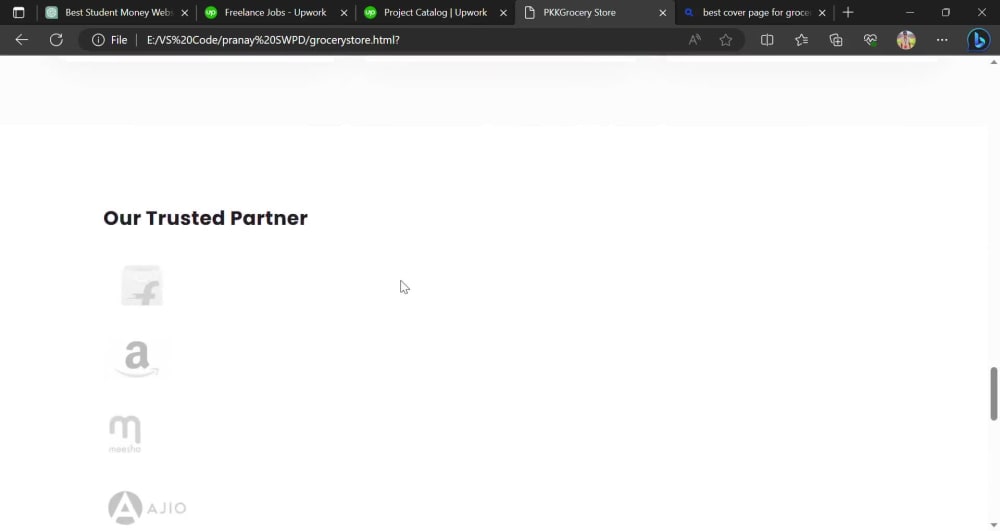This screenshot has height=531, width=1000.
Task: Close the Freelance Jobs - Upwork tab
Action: click(344, 12)
